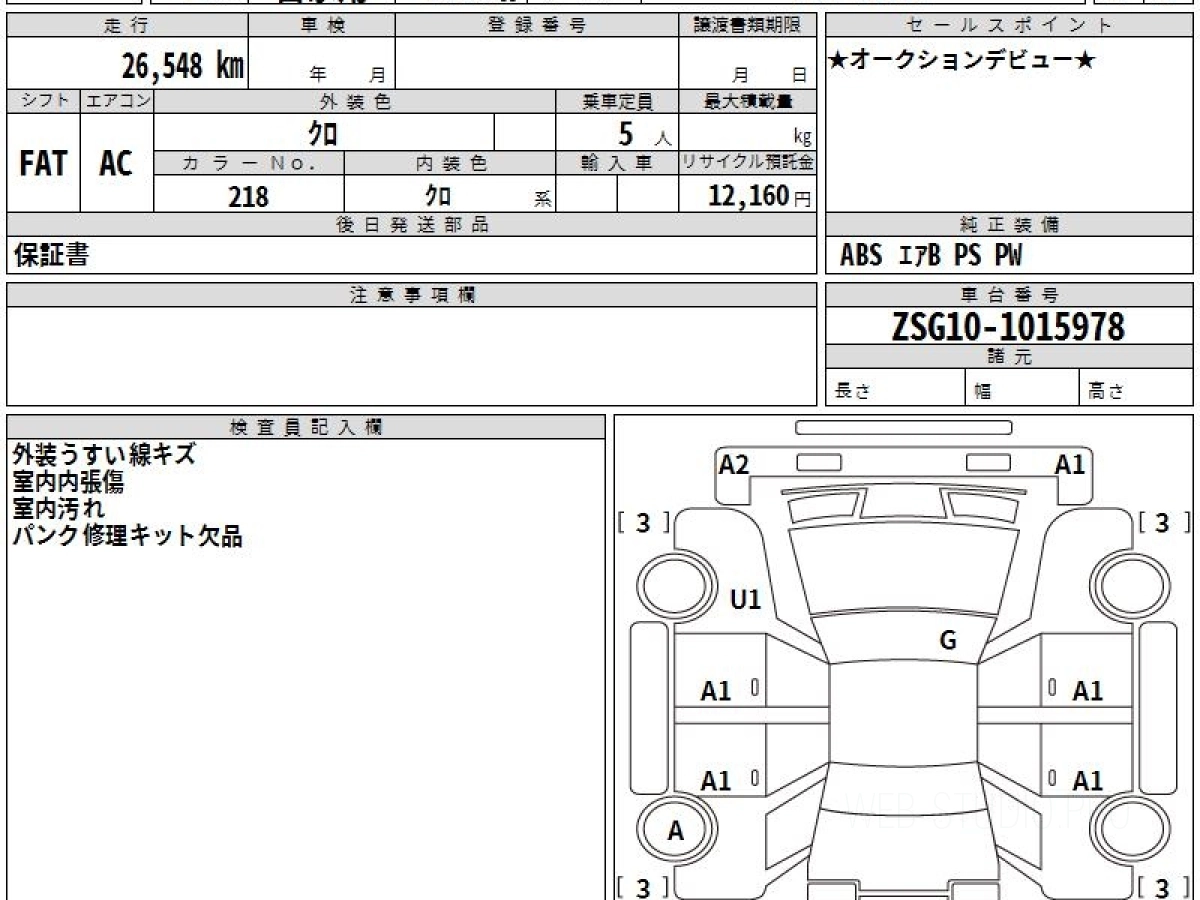Select the パンク修理キット欠品 inspector note
1200x900 pixels.
127,536
